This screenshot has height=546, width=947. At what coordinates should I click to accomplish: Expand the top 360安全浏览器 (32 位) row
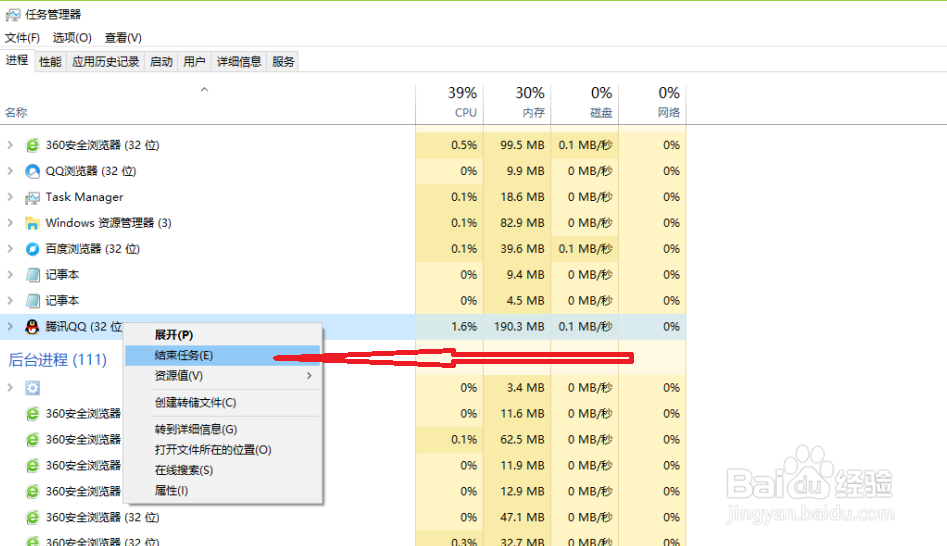coord(10,145)
